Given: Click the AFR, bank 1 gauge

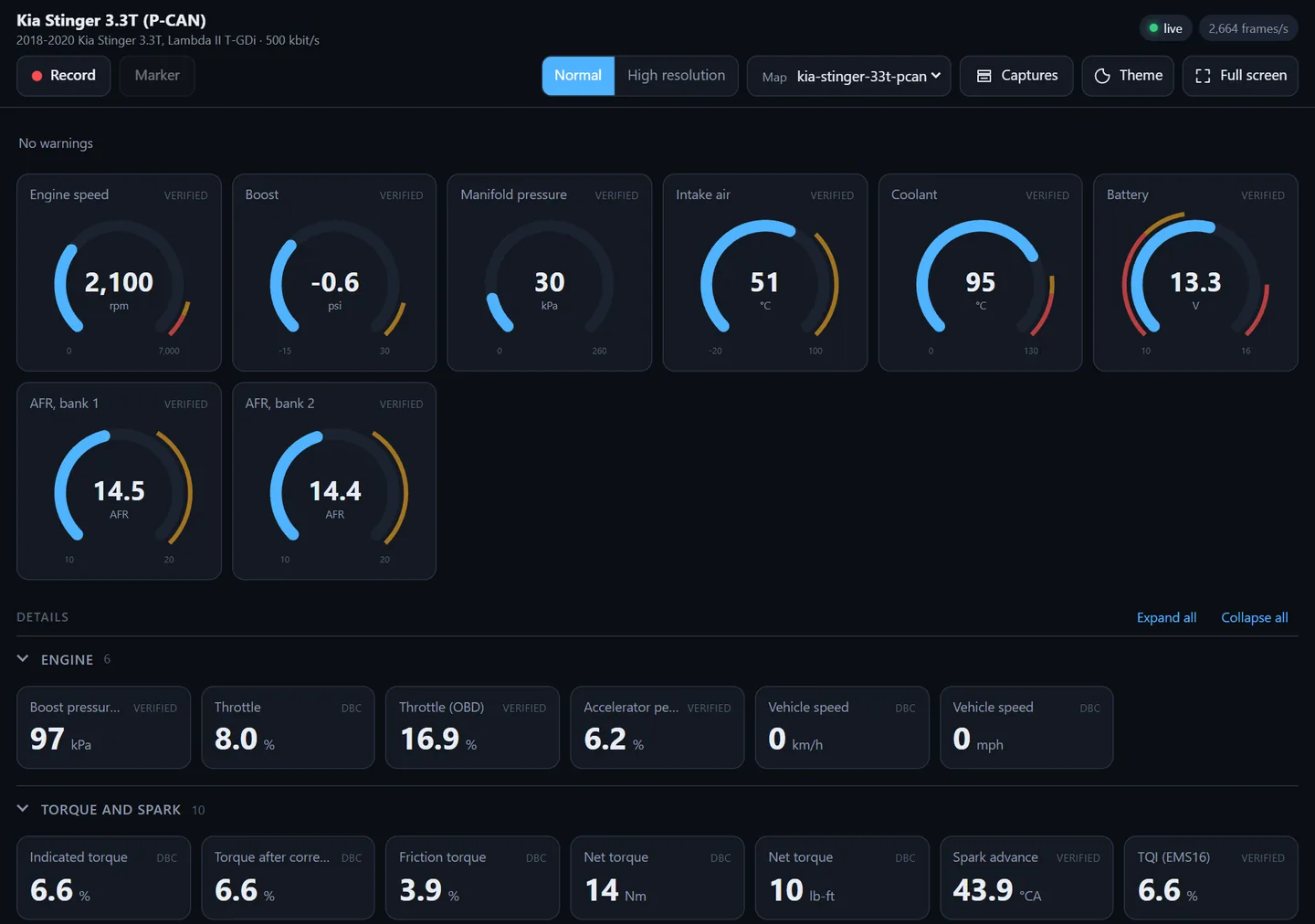Looking at the screenshot, I should [119, 481].
